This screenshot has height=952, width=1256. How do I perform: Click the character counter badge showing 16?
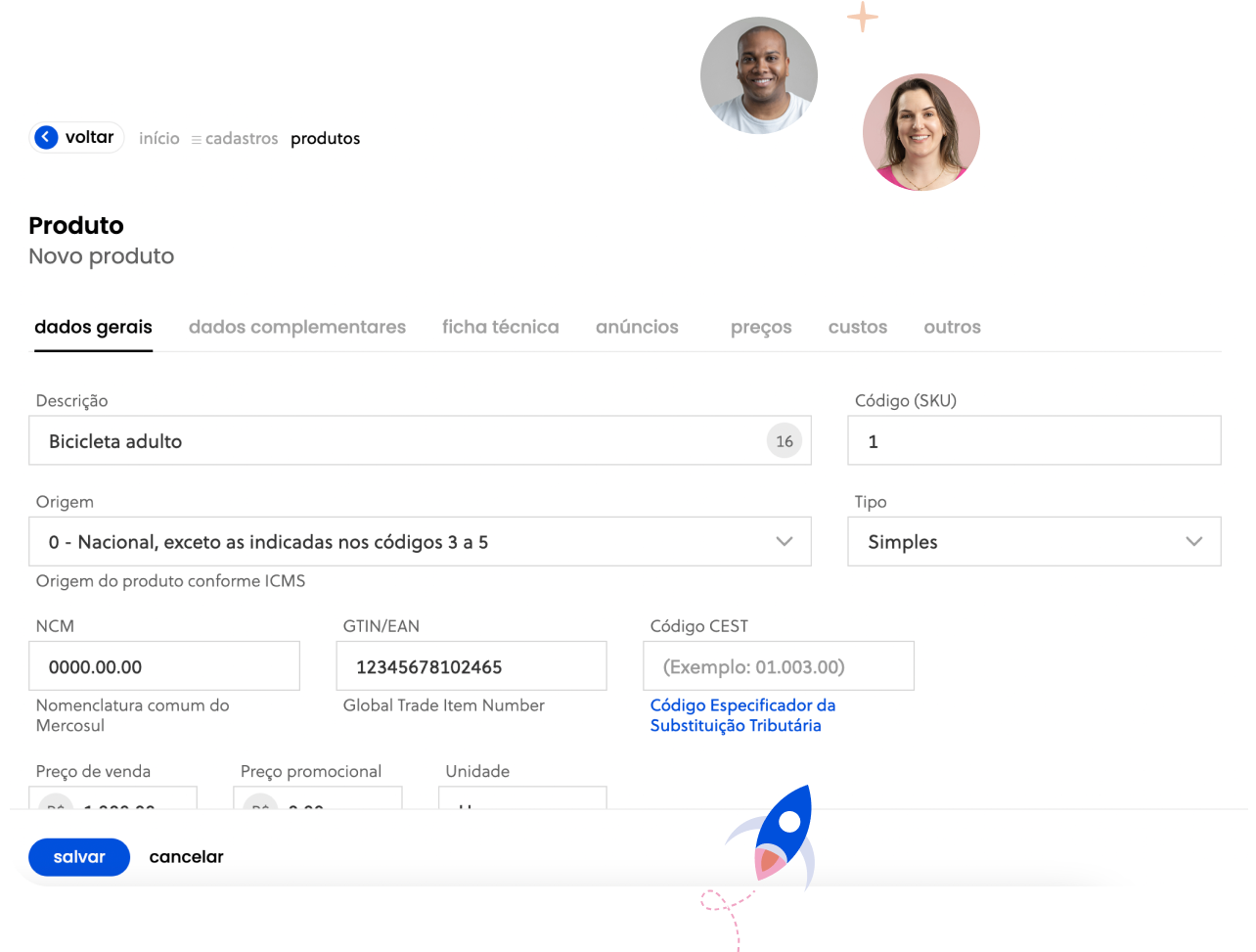[x=784, y=441]
